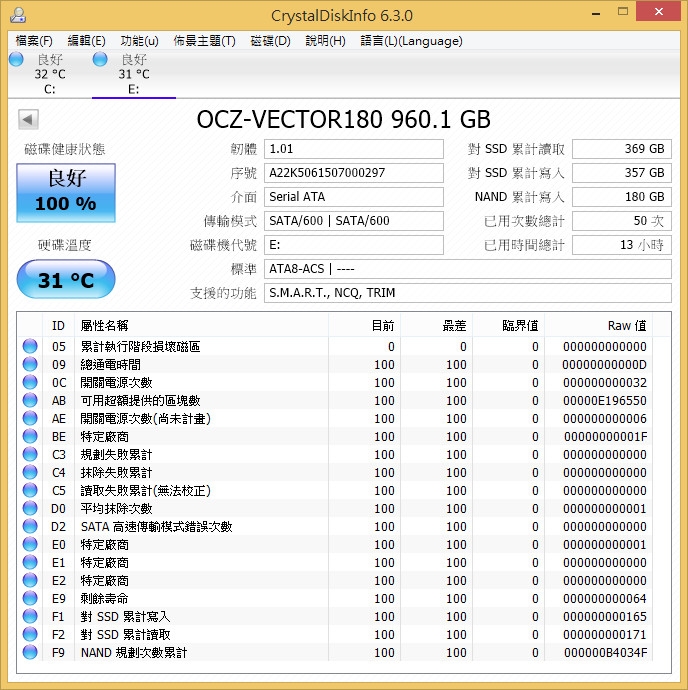Open the 說明(H) menu
The height and width of the screenshot is (690, 688).
pos(325,41)
